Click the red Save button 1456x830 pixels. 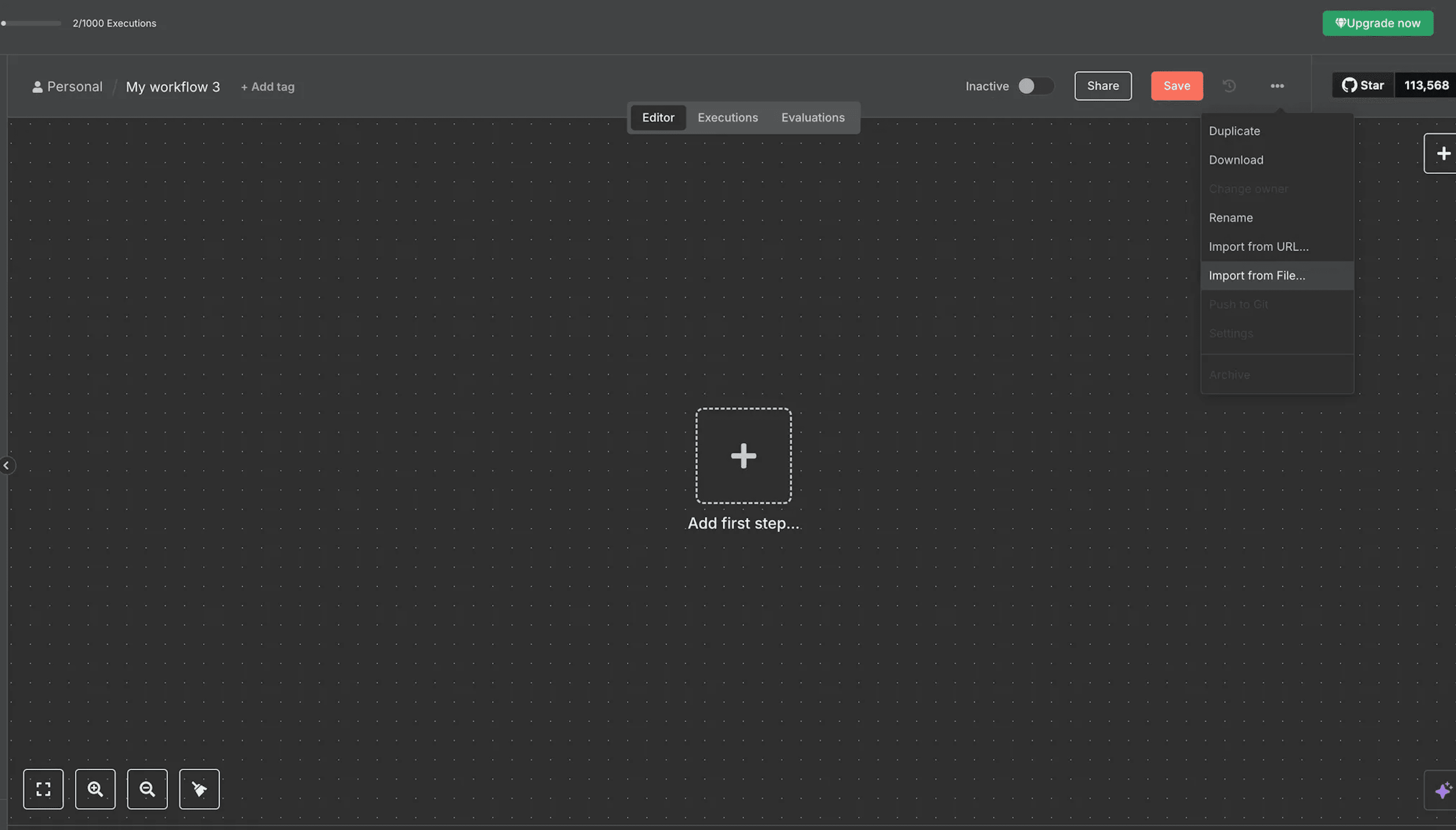[x=1177, y=86]
